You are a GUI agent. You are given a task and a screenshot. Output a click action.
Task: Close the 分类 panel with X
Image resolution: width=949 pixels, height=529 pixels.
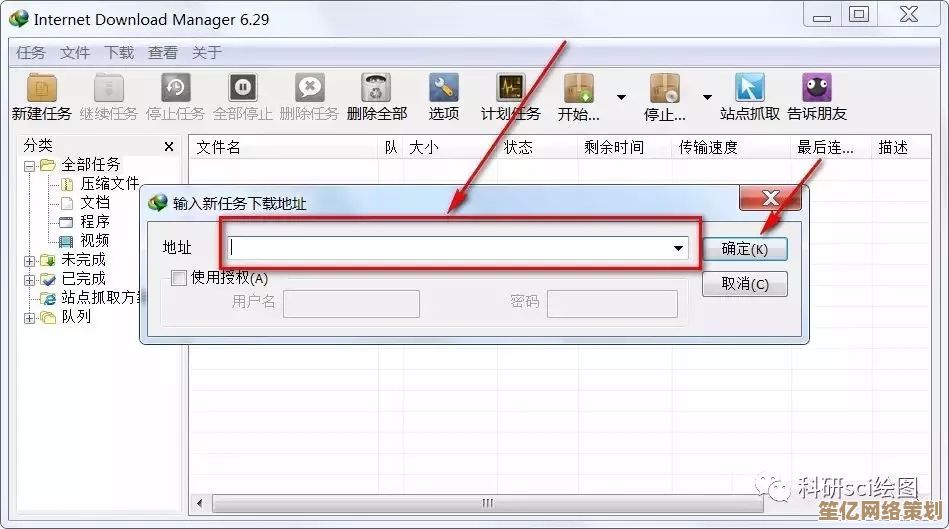169,146
